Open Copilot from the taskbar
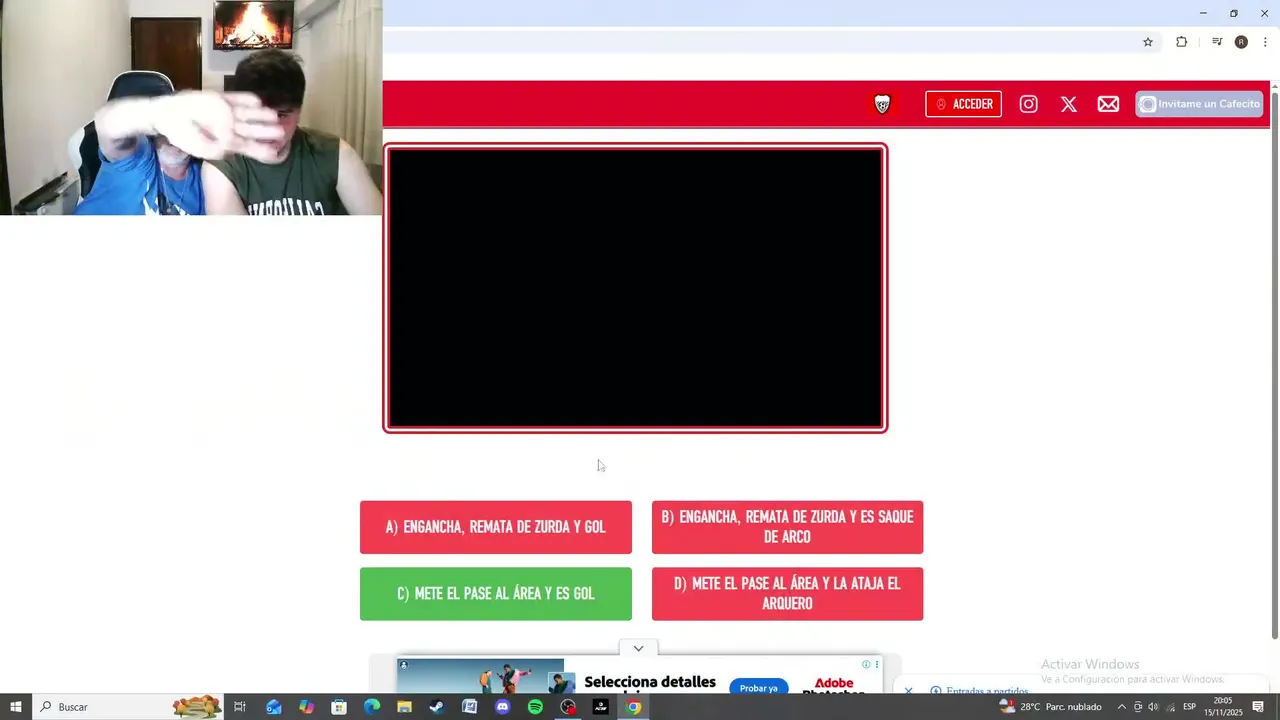 pos(306,707)
